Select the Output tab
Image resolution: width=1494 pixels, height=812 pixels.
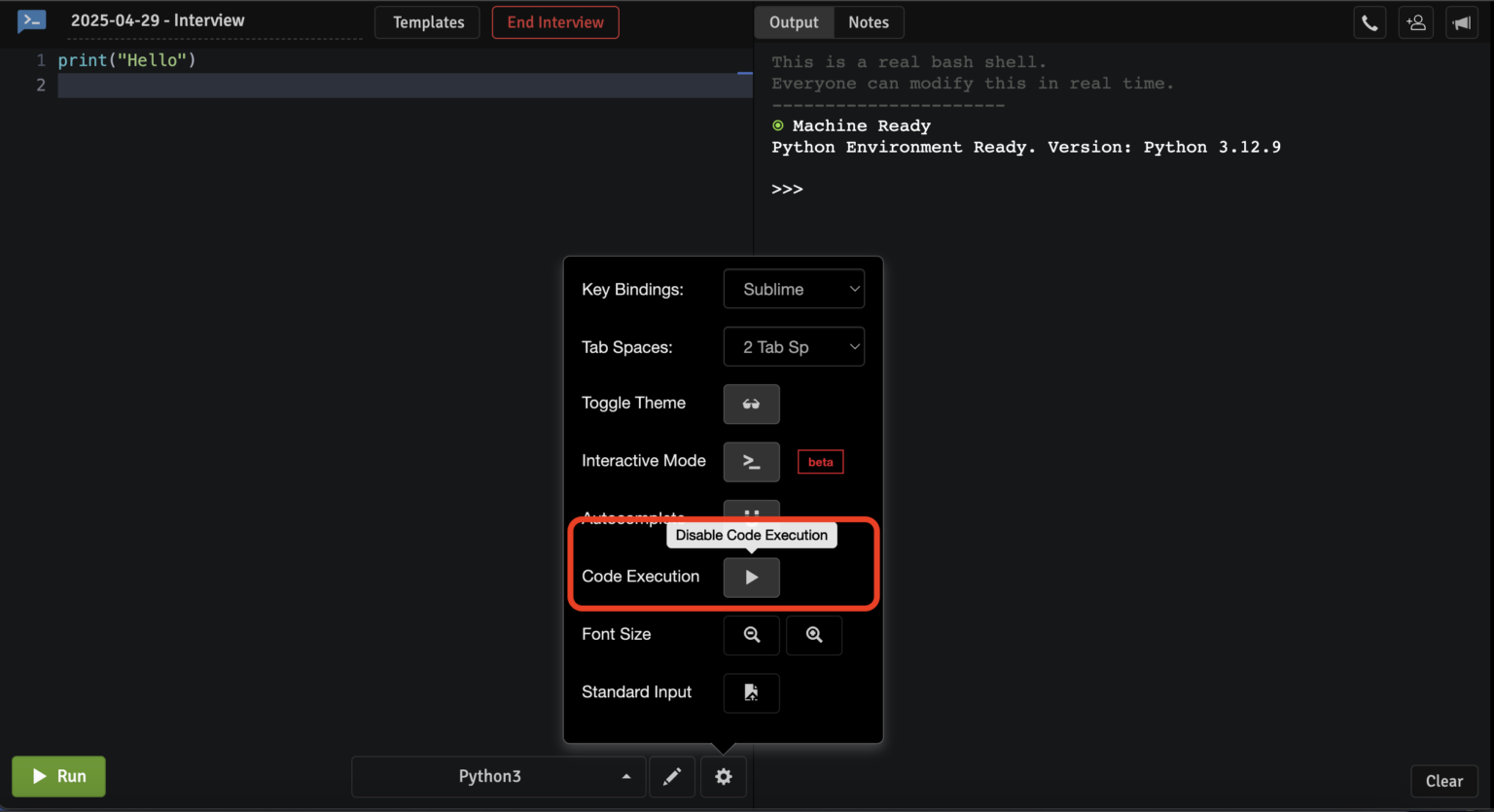click(794, 22)
